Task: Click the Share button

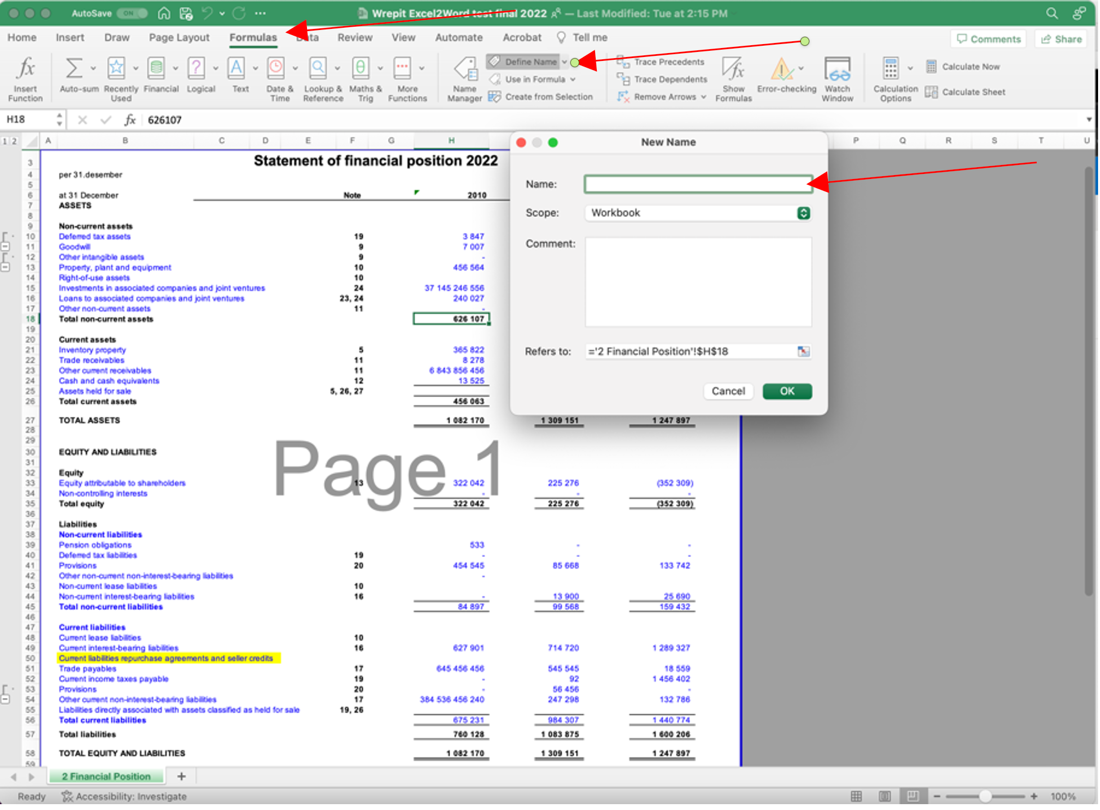Action: click(1061, 39)
